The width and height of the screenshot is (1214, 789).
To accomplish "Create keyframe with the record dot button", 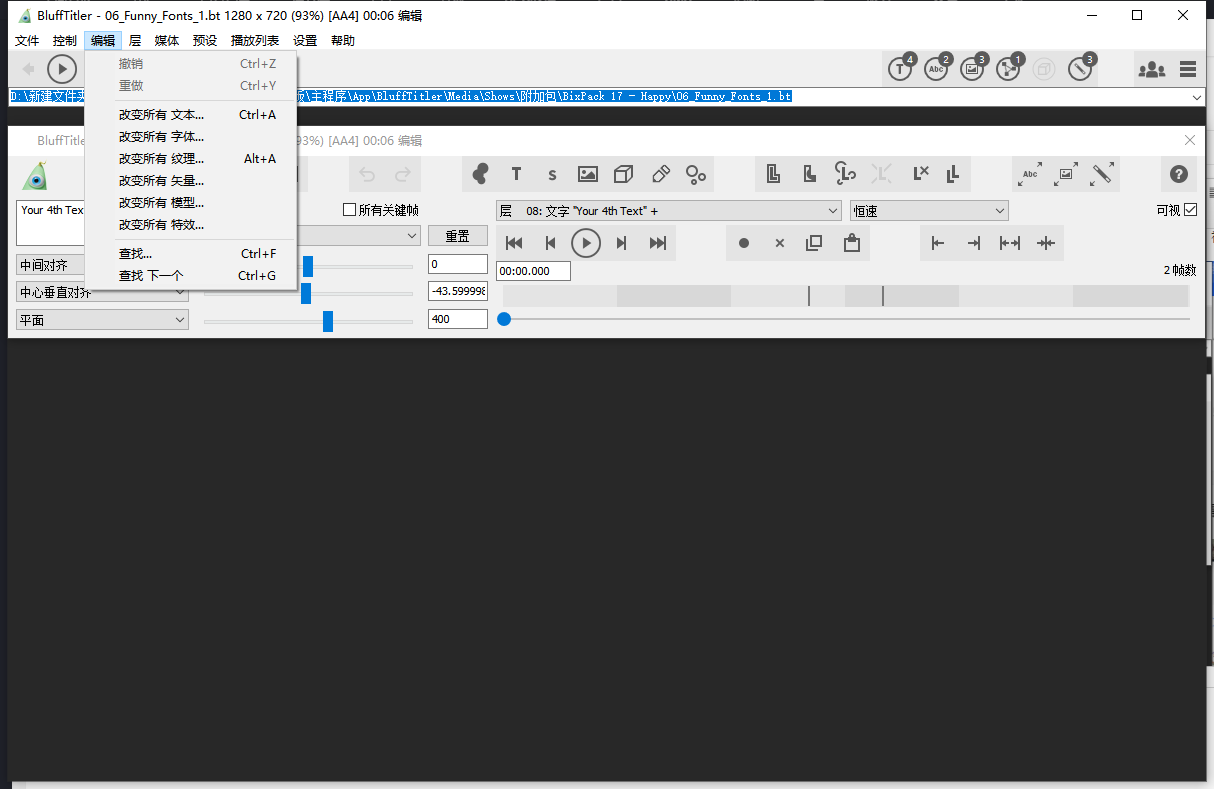I will tap(744, 243).
